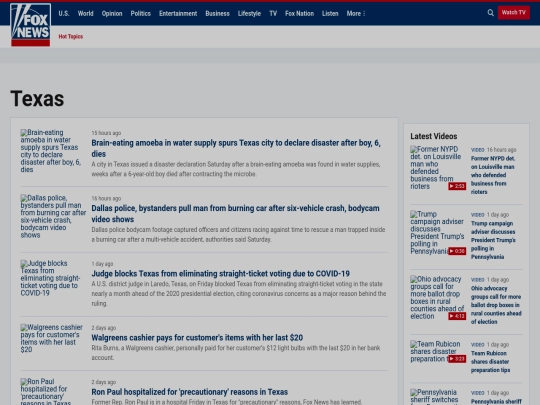Viewport: 540px width, 405px height.
Task: Play the Team Rubicon video badge
Action: pyautogui.click(x=457, y=359)
